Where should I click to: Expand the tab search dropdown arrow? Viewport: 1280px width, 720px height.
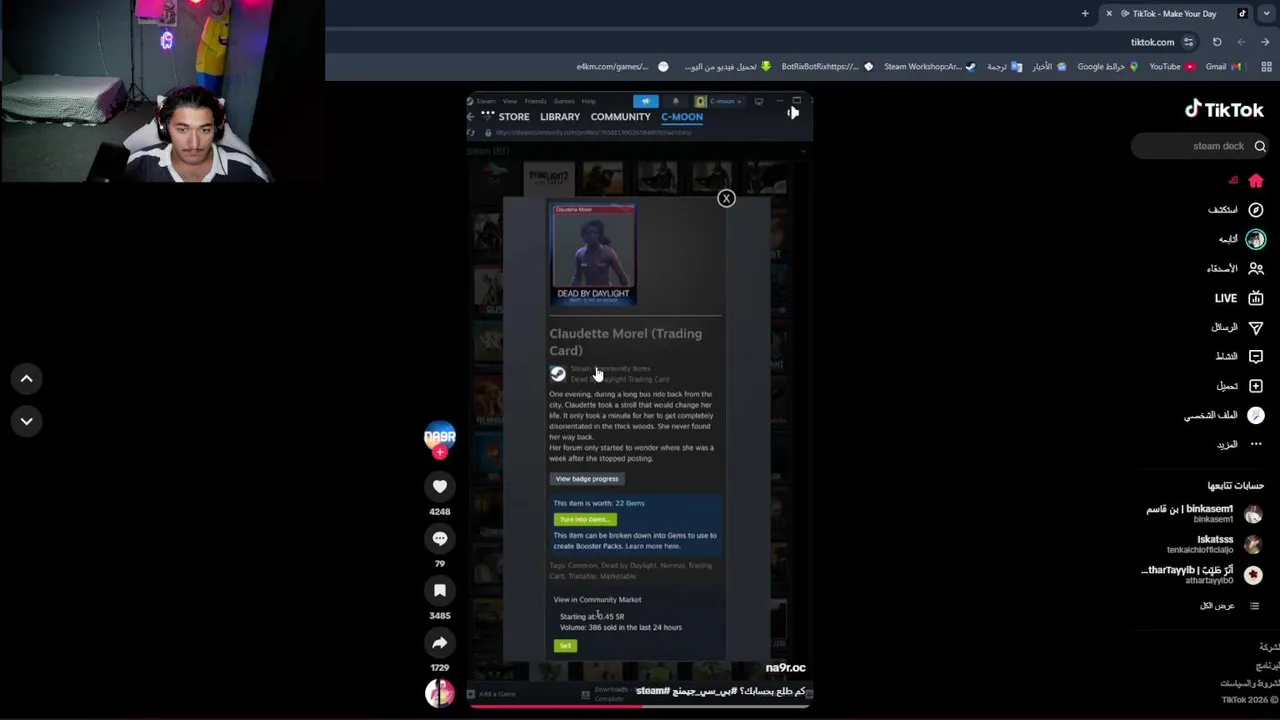1267,14
